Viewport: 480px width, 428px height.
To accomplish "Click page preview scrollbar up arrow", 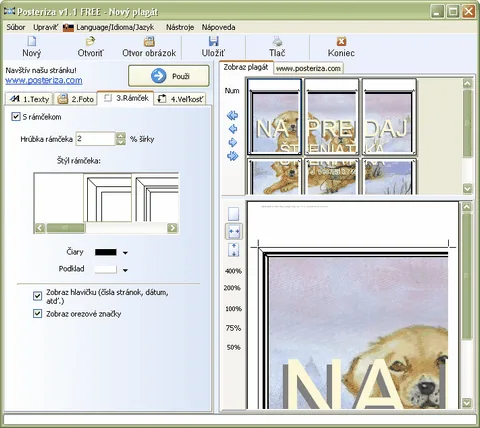I will (467, 207).
